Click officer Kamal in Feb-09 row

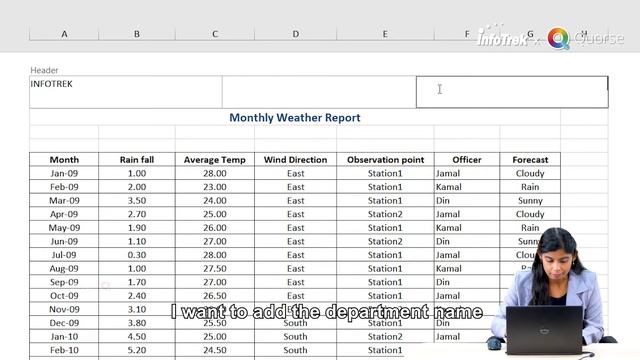(467, 187)
